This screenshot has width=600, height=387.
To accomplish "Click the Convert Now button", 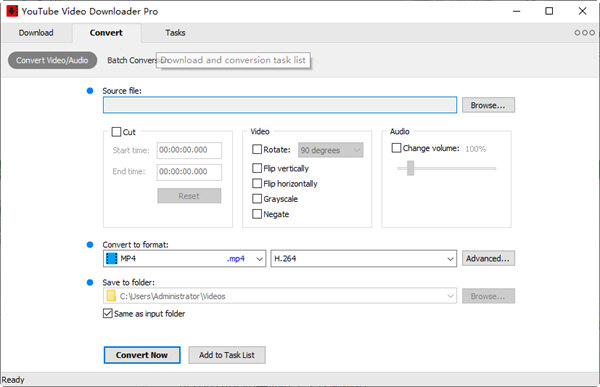I will (142, 355).
